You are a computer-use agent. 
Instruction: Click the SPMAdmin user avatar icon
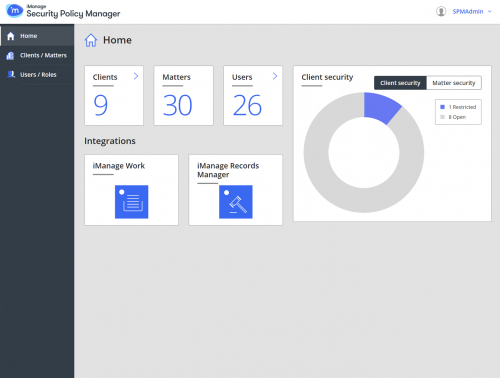point(441,12)
